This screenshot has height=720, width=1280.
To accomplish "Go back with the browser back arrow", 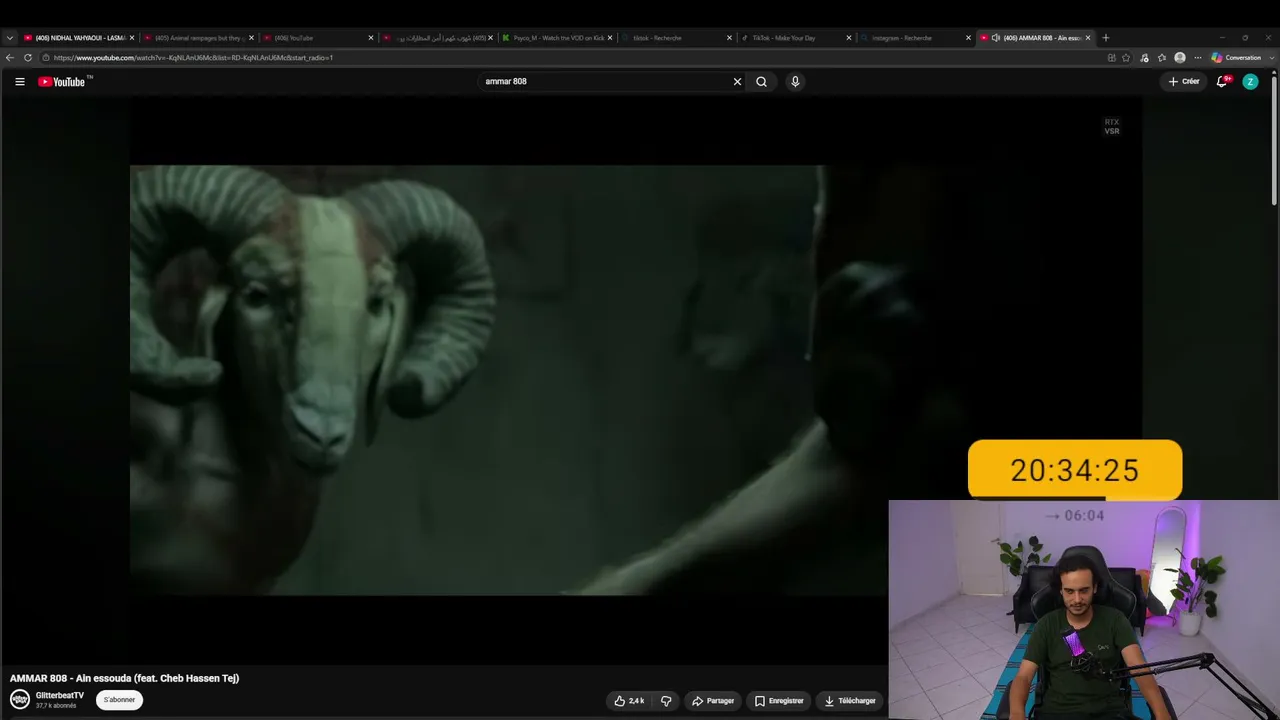I will [x=10, y=58].
